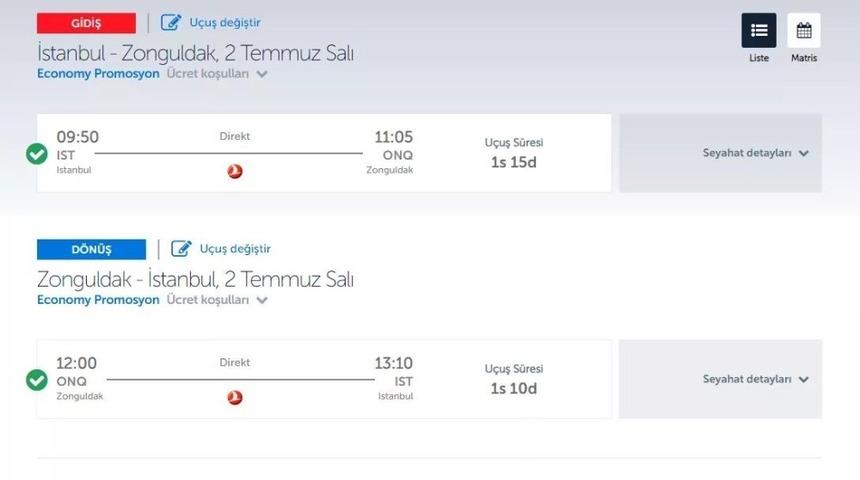Click Uçuş değiştir link for the return flight
Screen dimensions: 860x480
click(x=235, y=248)
